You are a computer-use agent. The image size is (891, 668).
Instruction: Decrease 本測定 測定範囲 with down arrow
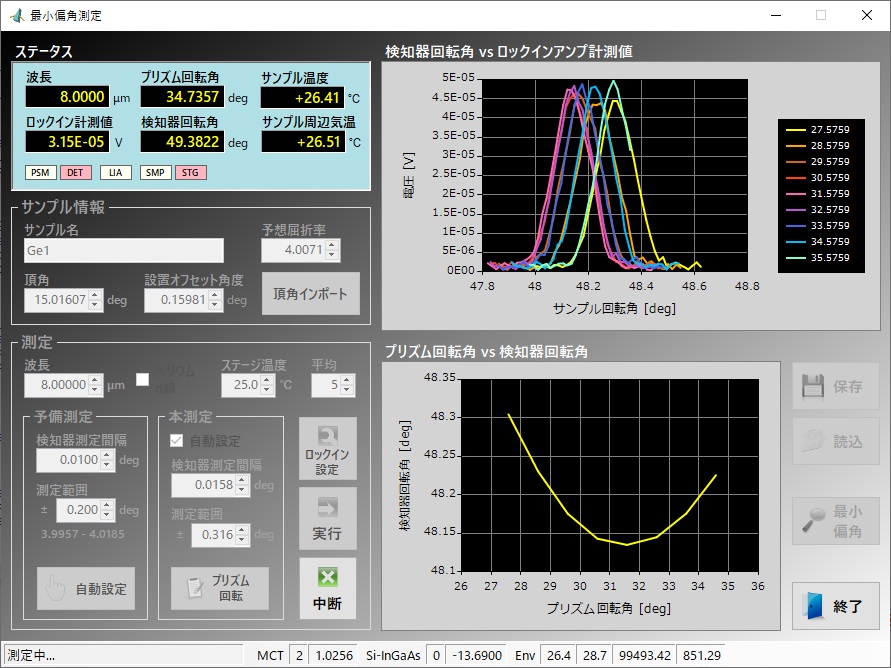pyautogui.click(x=242, y=541)
